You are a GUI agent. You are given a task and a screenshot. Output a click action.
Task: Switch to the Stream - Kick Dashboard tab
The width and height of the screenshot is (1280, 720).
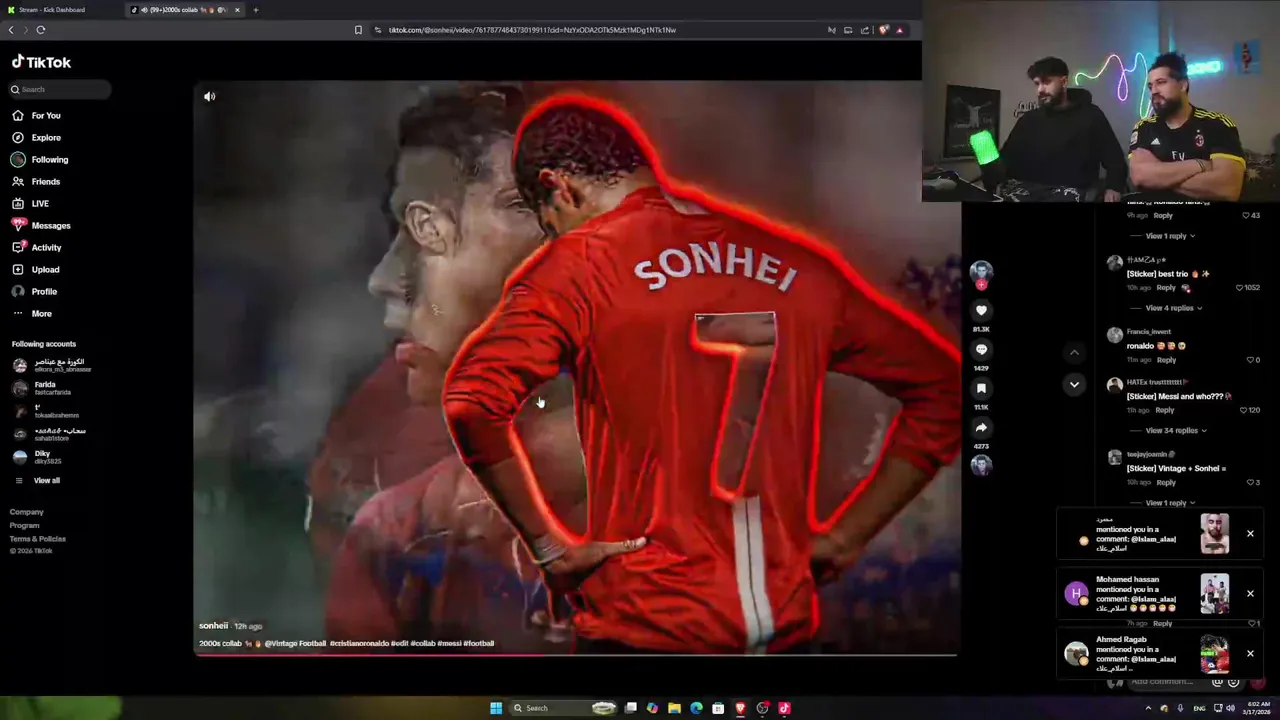click(60, 10)
